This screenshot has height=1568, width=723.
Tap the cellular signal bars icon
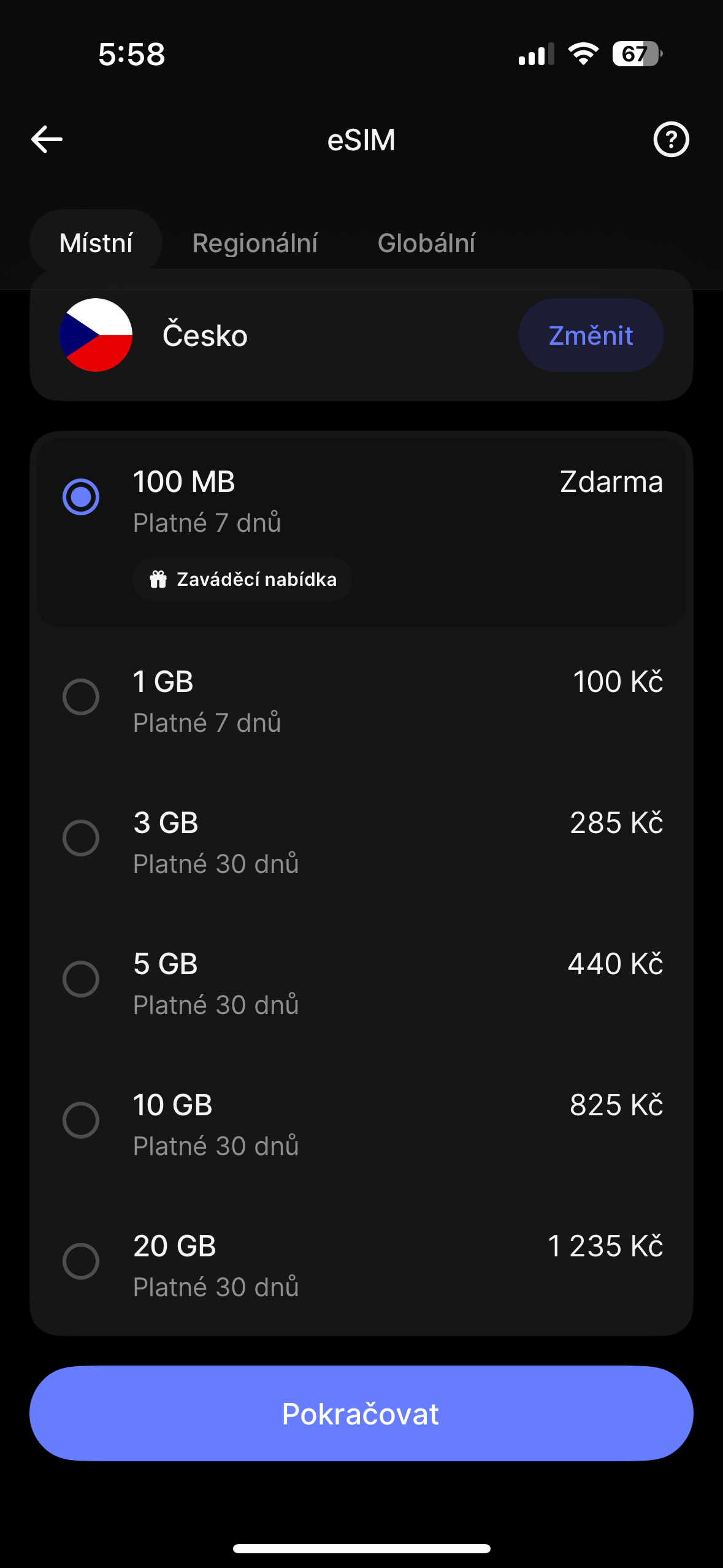click(535, 55)
